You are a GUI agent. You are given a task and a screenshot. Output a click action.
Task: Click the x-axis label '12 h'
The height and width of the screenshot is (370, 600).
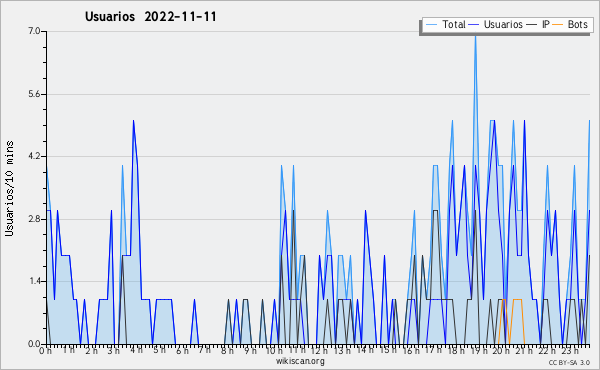319,351
